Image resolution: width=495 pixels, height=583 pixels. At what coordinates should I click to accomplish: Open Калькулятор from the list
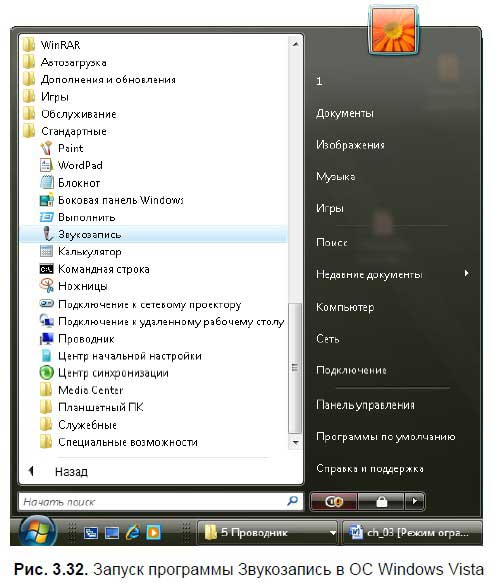pos(89,252)
